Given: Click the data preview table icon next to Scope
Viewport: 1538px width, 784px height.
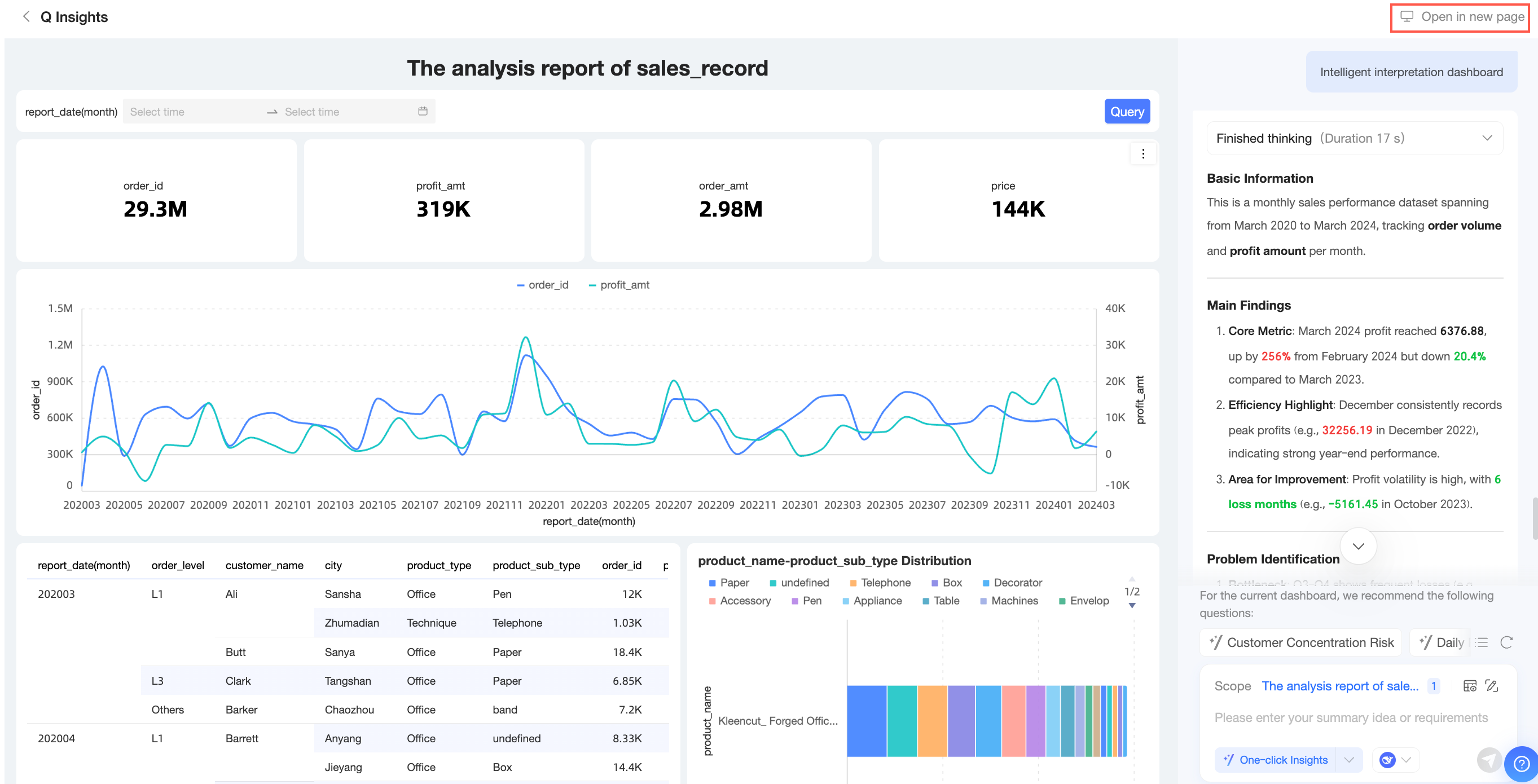Looking at the screenshot, I should pos(1469,685).
